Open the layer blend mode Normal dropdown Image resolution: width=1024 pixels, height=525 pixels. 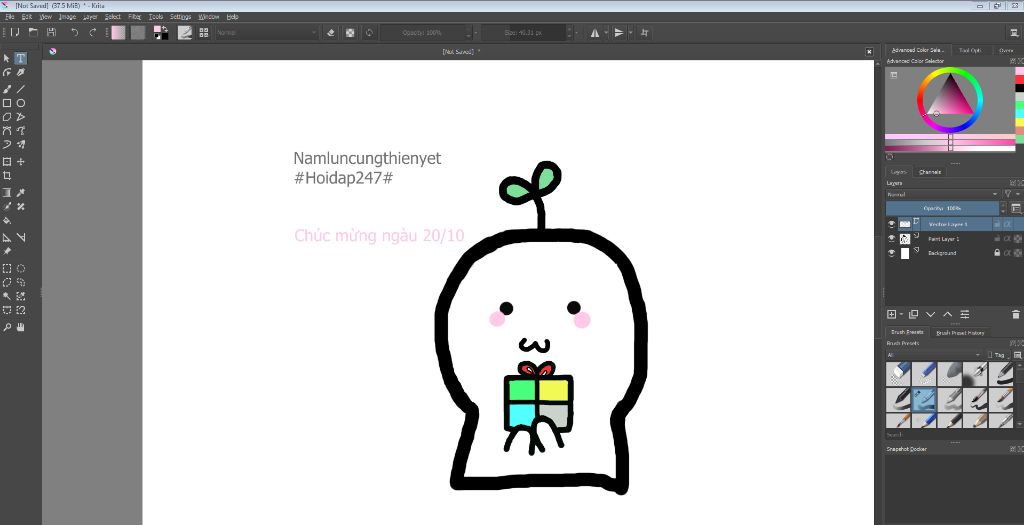coord(942,194)
